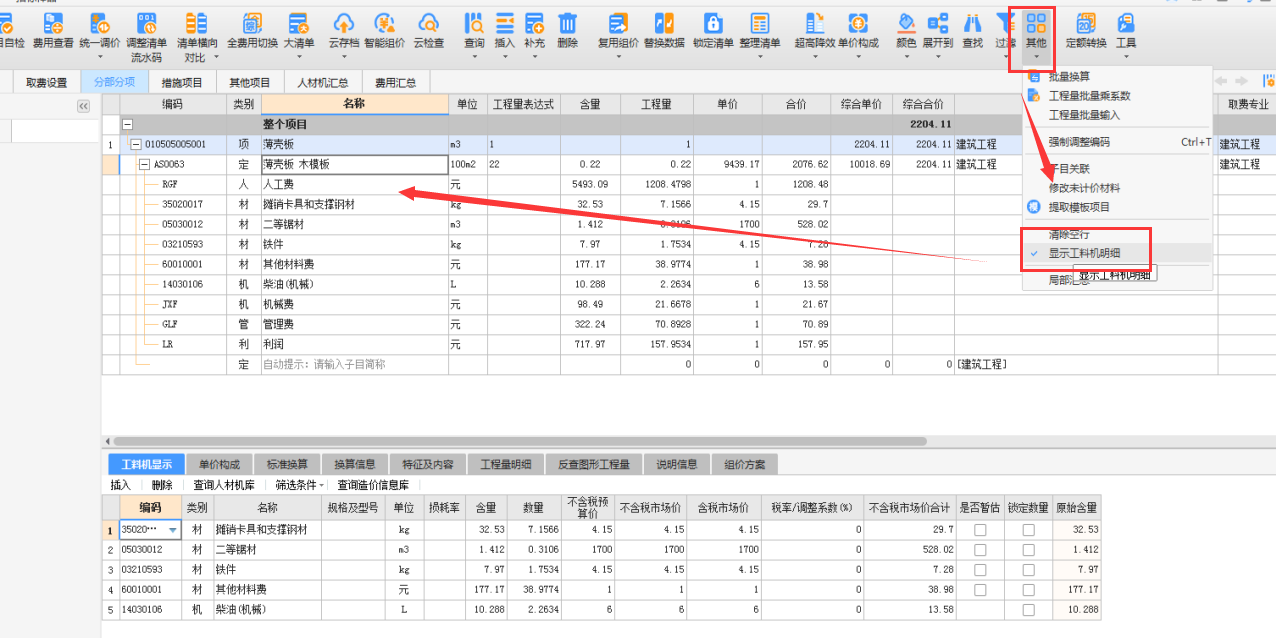Click the 颜色 paint bucket icon
This screenshot has width=1276, height=638.
tap(906, 22)
